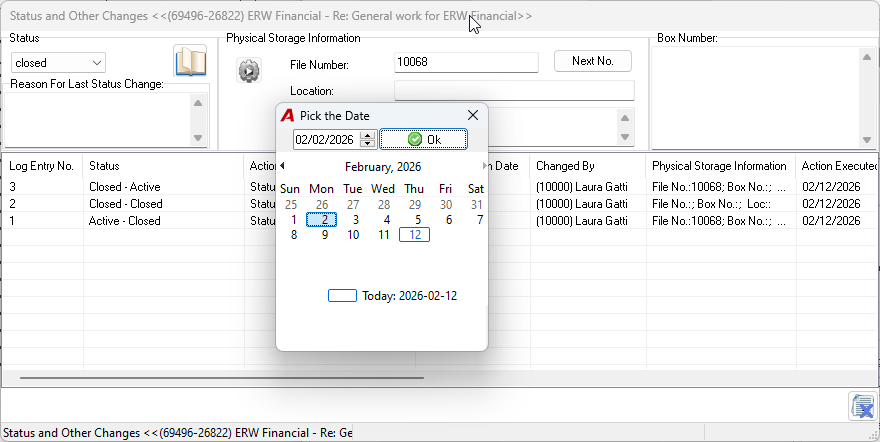This screenshot has width=880, height=442.
Task: Select row with Active - Closed status
Action: tap(440, 220)
